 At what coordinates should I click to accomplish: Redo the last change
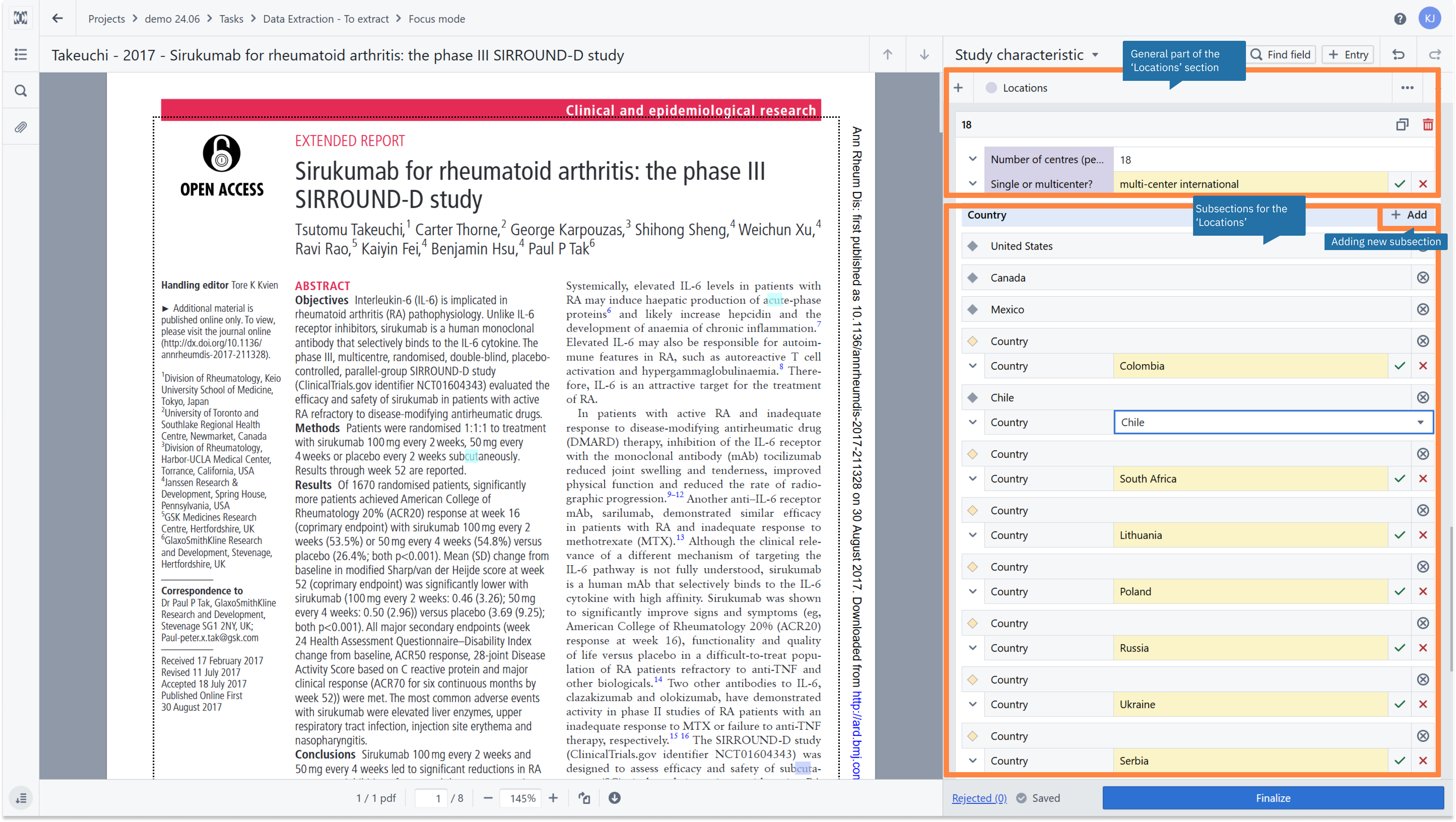pos(1434,54)
